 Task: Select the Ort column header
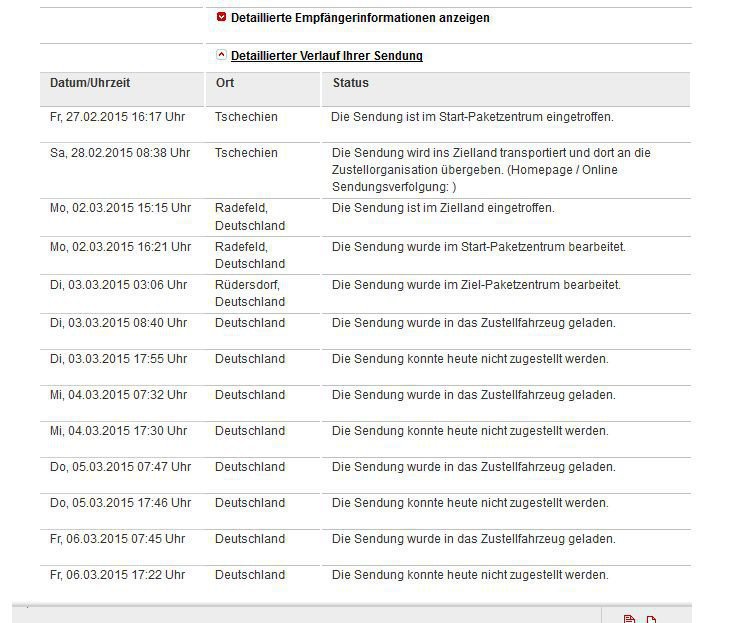(x=225, y=83)
